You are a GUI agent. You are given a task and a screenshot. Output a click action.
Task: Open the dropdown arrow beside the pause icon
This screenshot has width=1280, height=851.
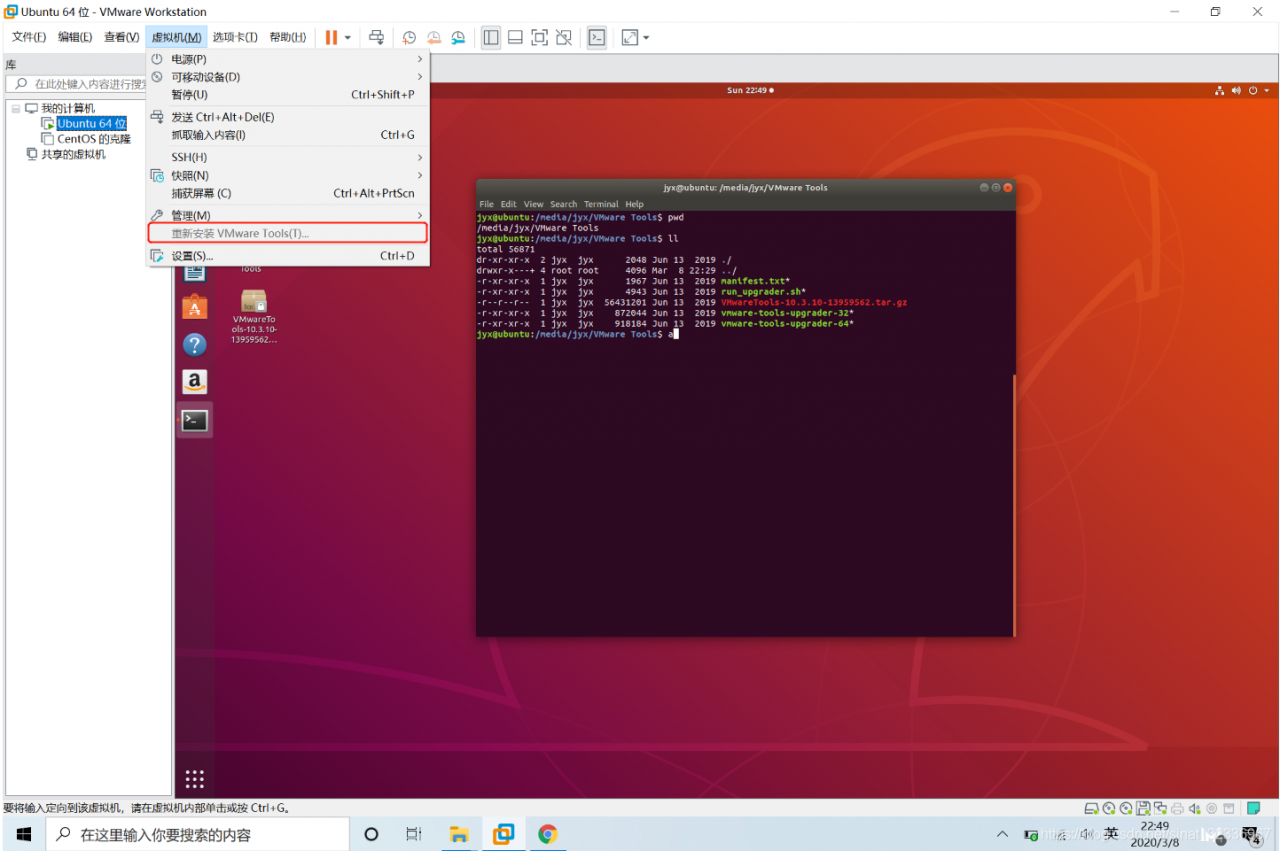(x=348, y=38)
